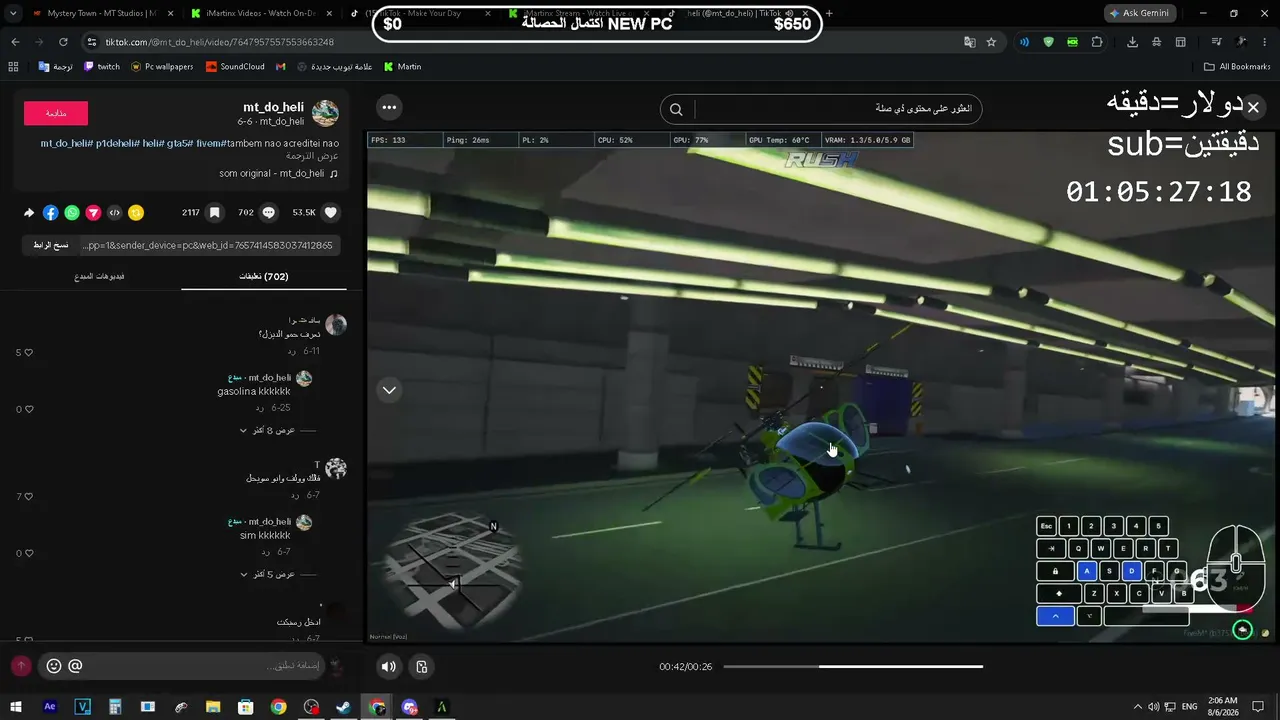Post the comment with red arrow button

[x=20, y=666]
